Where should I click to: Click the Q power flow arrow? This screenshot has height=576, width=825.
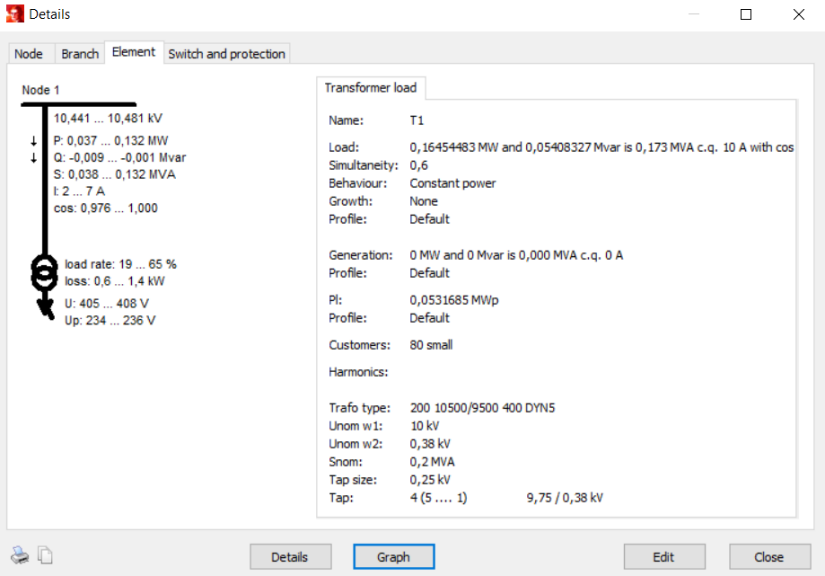pos(33,157)
